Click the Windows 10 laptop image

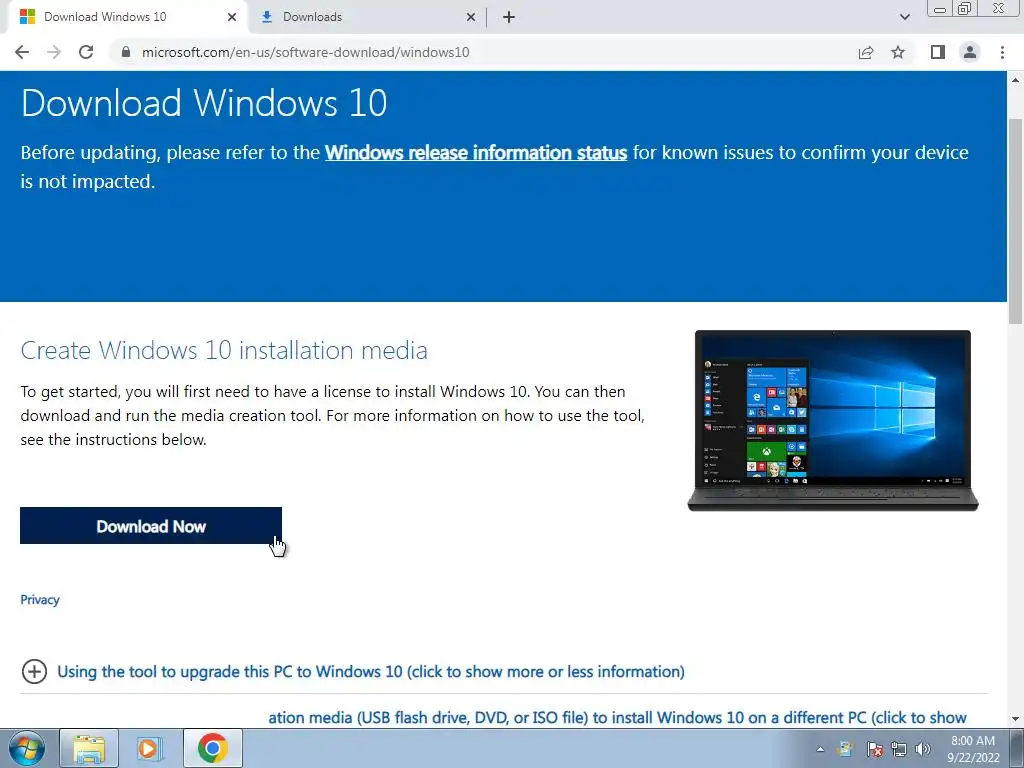pos(833,421)
